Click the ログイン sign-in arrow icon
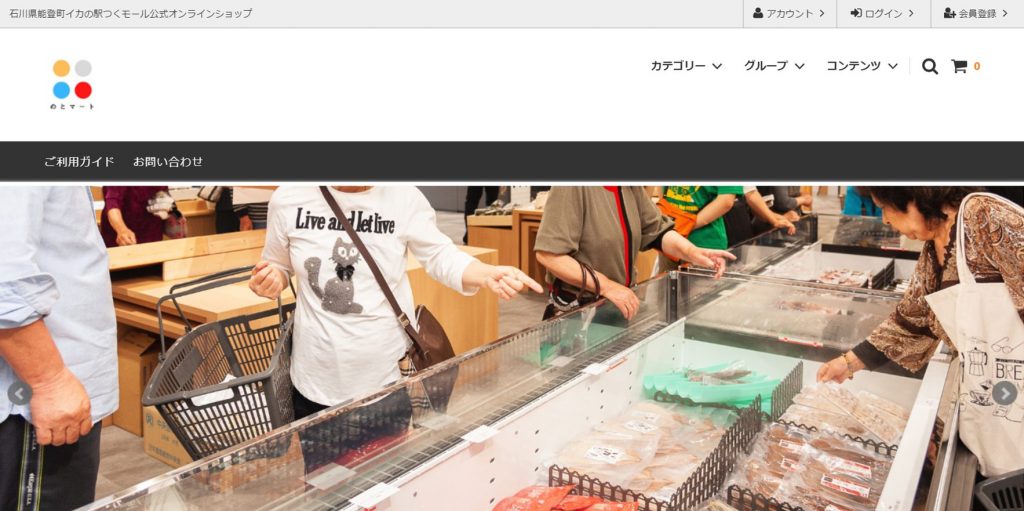Image resolution: width=1024 pixels, height=511 pixels. click(856, 13)
